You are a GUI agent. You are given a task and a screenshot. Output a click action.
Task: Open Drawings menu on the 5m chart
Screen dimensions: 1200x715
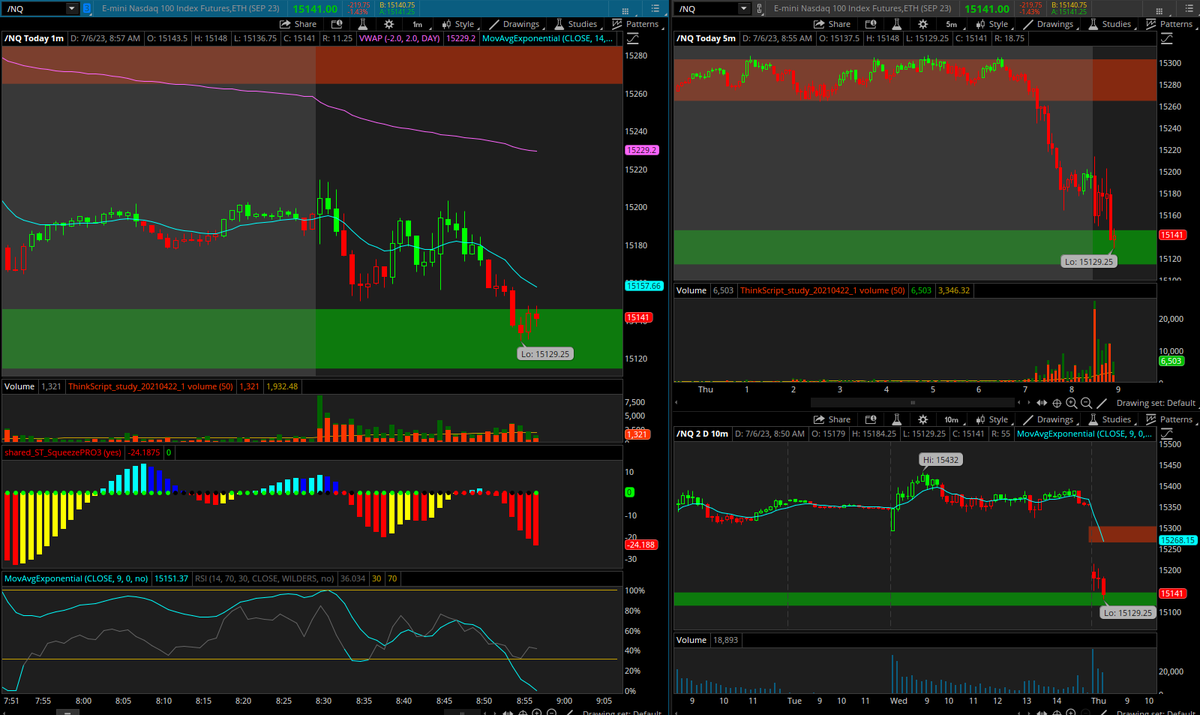[1049, 24]
